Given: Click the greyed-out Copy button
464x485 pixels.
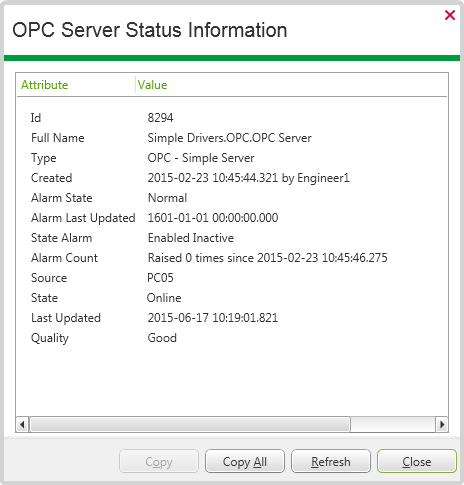Looking at the screenshot, I should [x=159, y=461].
